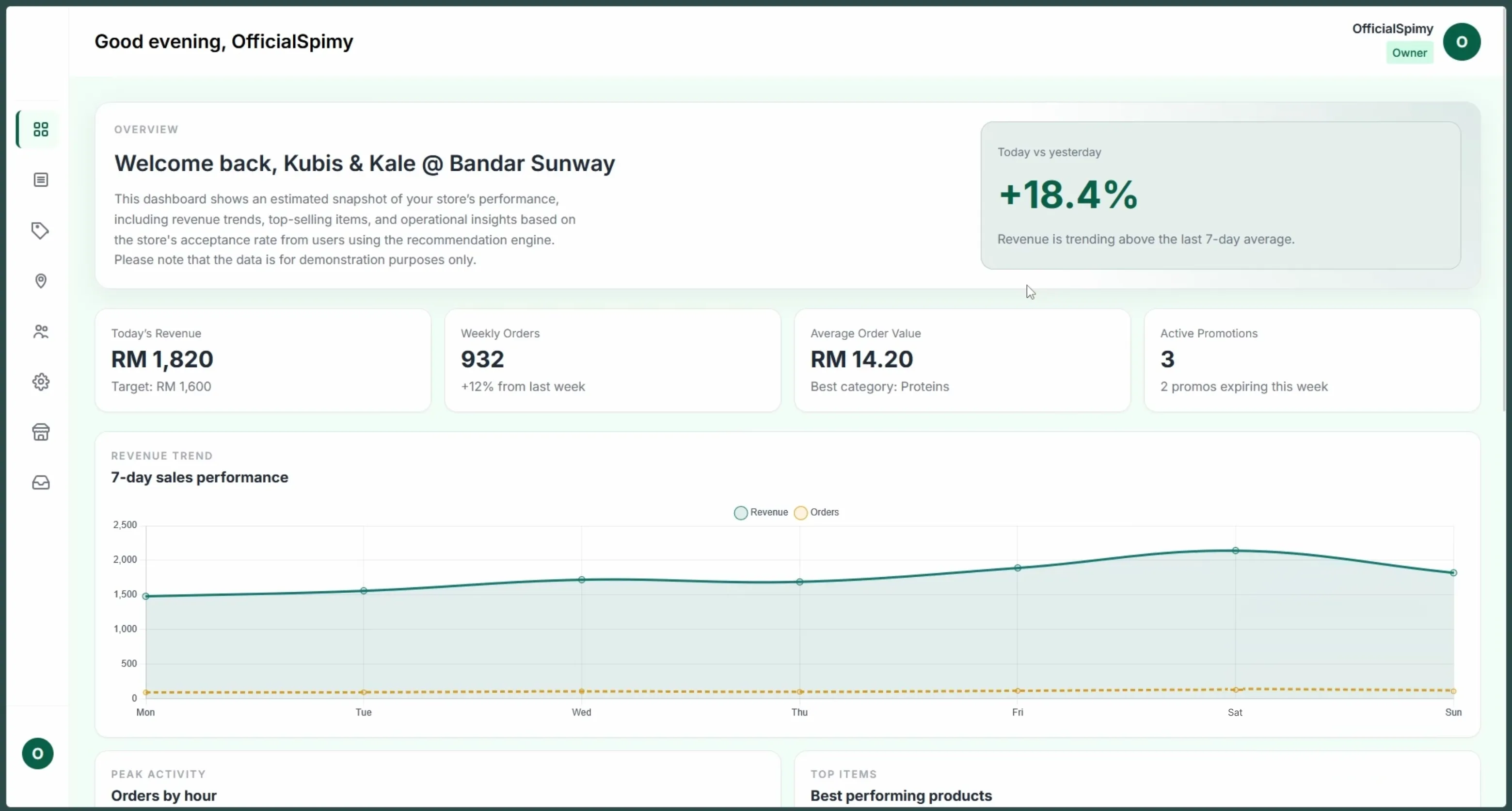This screenshot has height=811, width=1512.
Task: Click the +18.4% today vs yesterday figure
Action: pyautogui.click(x=1068, y=195)
